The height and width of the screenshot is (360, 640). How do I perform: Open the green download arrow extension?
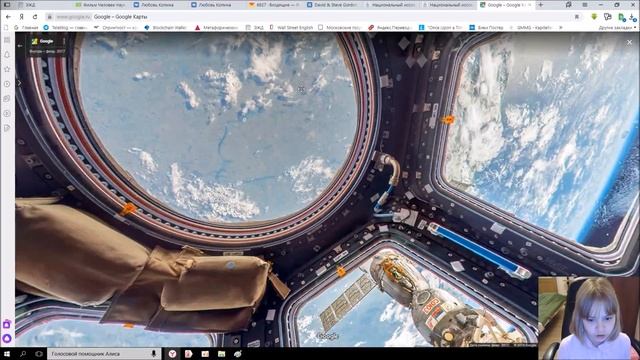pyautogui.click(x=594, y=17)
